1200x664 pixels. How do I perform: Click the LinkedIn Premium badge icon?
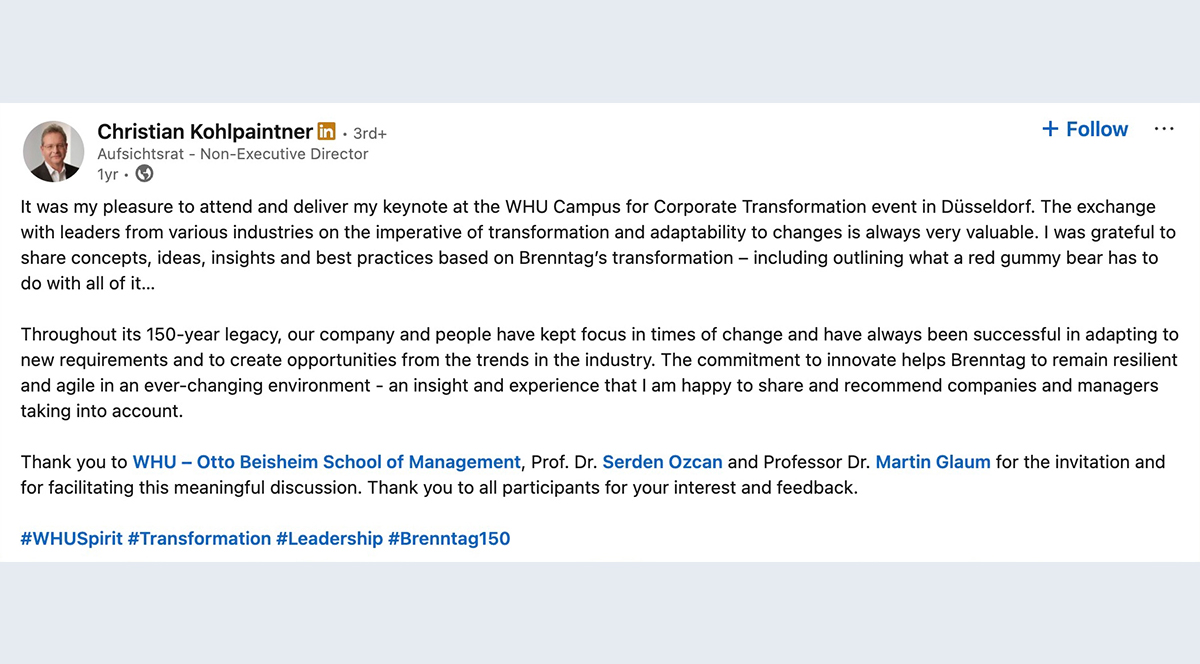(327, 131)
